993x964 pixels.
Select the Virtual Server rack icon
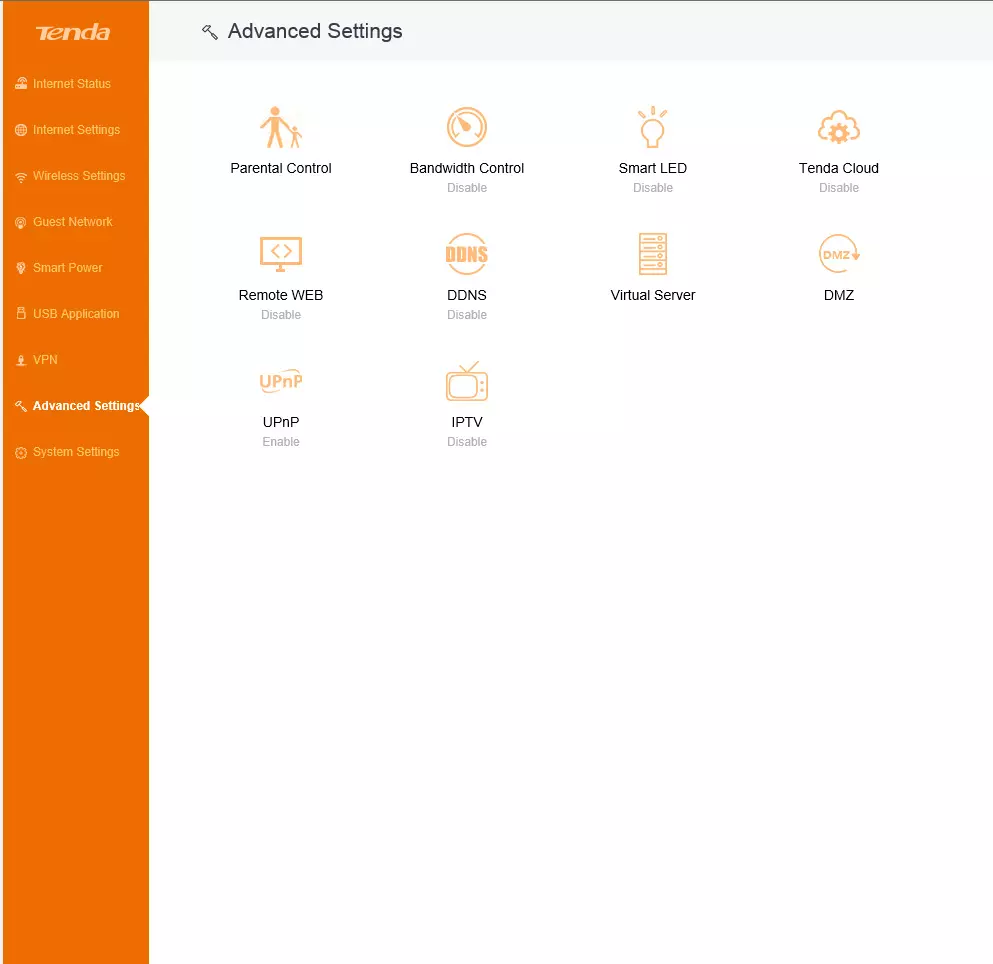(x=652, y=254)
